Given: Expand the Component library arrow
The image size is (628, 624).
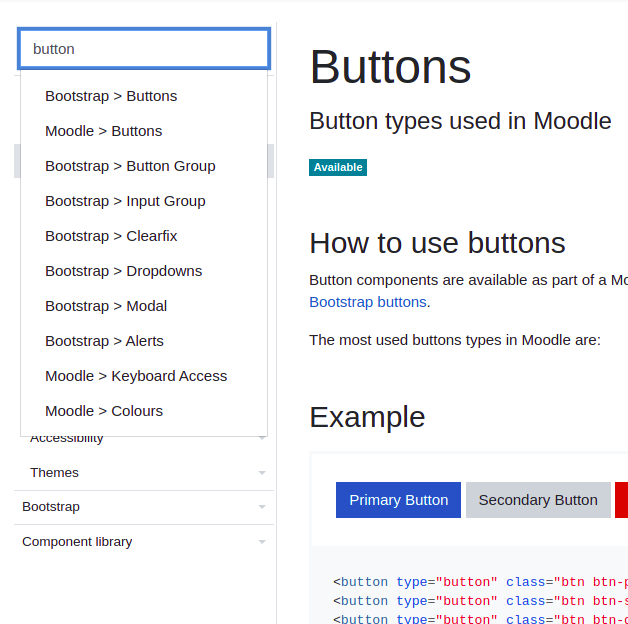Looking at the screenshot, I should pos(262,542).
